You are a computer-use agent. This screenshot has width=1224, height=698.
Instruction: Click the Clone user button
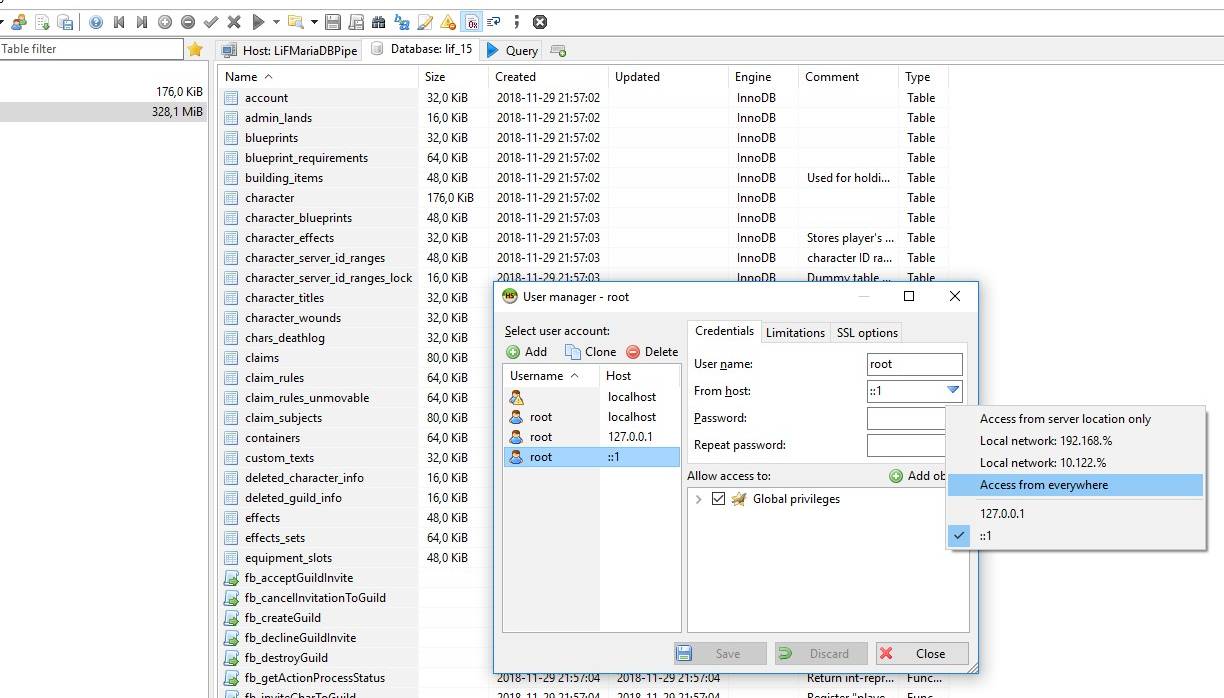coord(590,352)
